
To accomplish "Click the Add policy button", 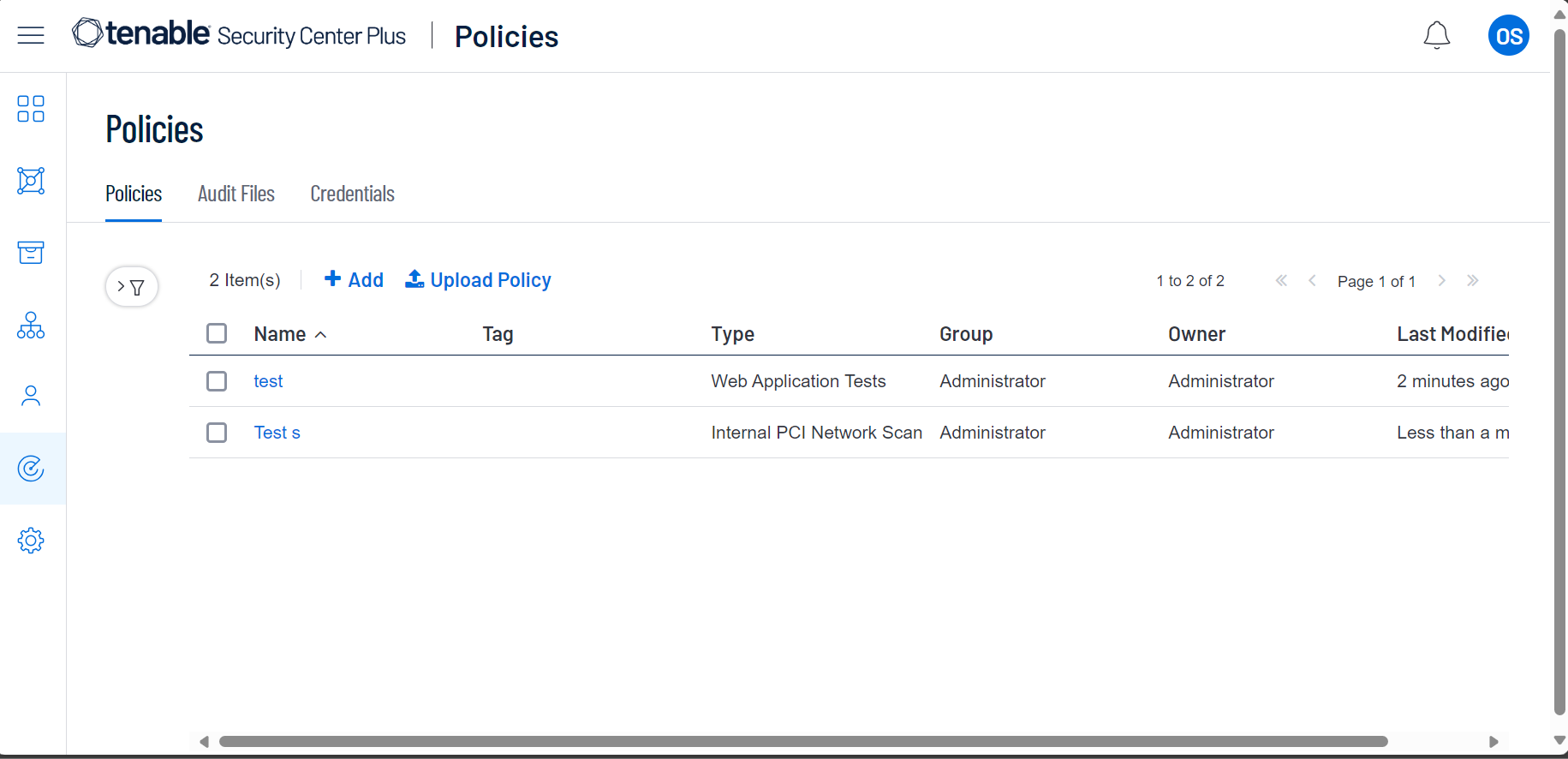I will [354, 280].
